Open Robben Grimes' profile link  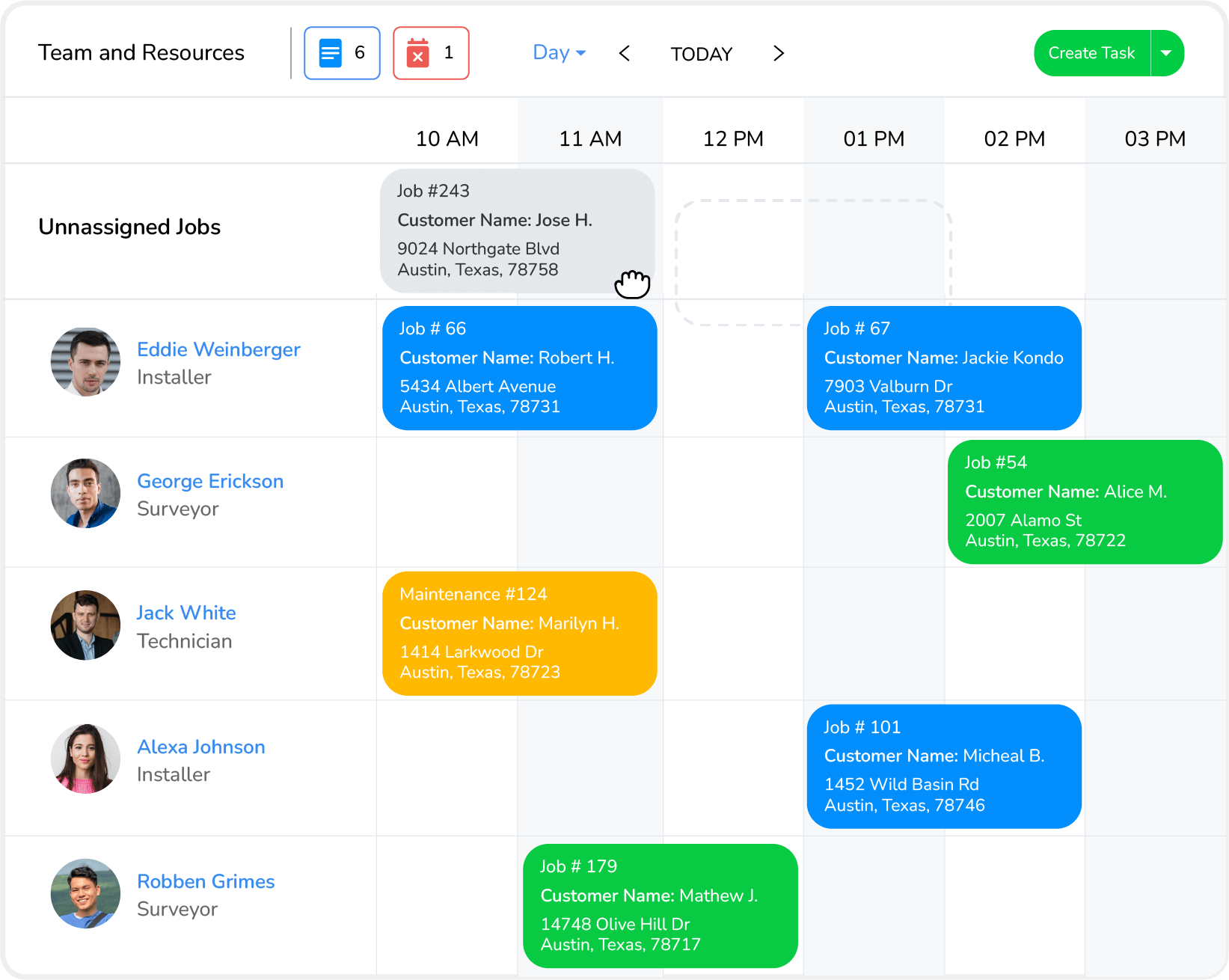pyautogui.click(x=206, y=881)
